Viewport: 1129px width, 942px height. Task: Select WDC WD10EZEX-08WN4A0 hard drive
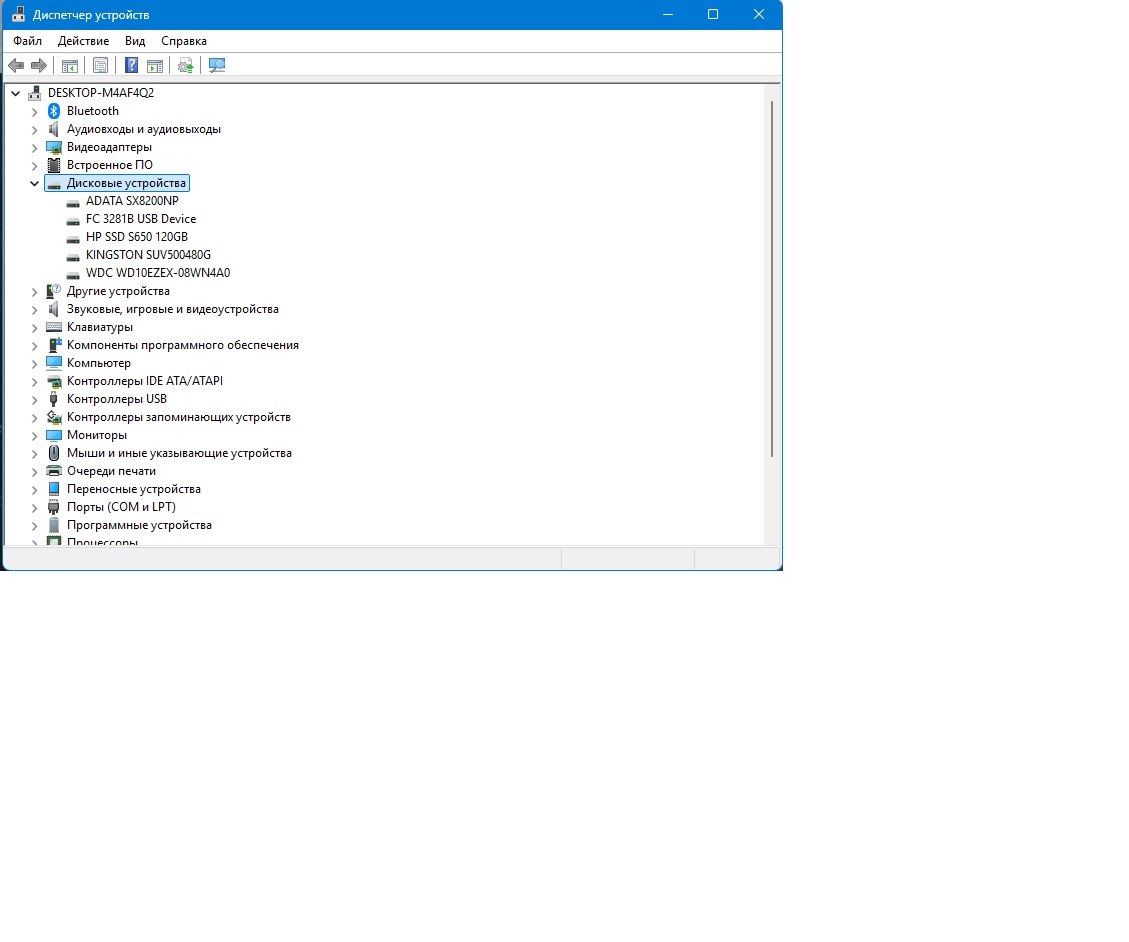click(x=158, y=273)
